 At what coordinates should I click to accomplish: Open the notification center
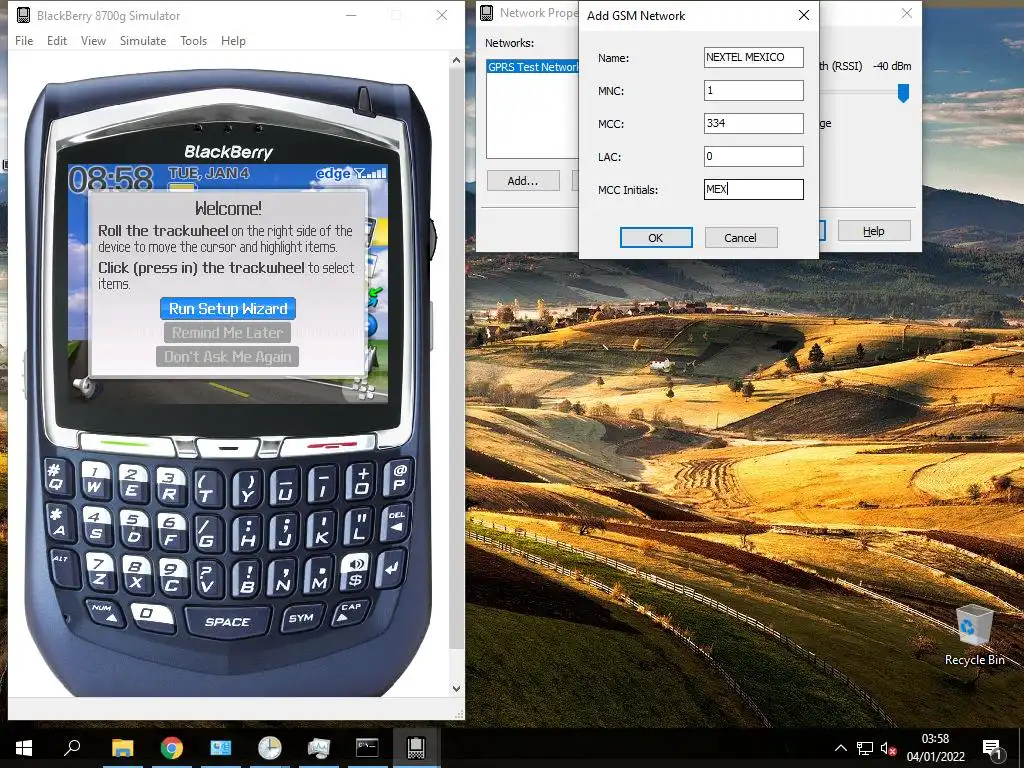tap(992, 749)
